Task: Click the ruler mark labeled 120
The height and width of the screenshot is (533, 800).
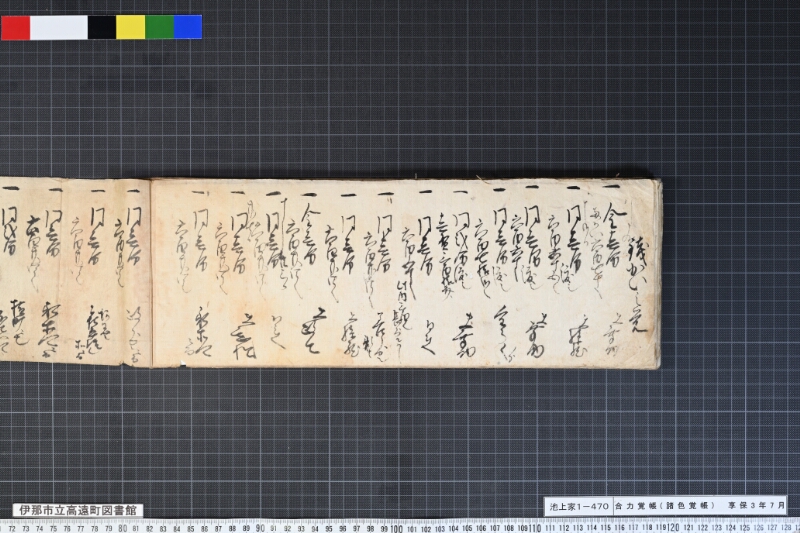Action: [673, 528]
